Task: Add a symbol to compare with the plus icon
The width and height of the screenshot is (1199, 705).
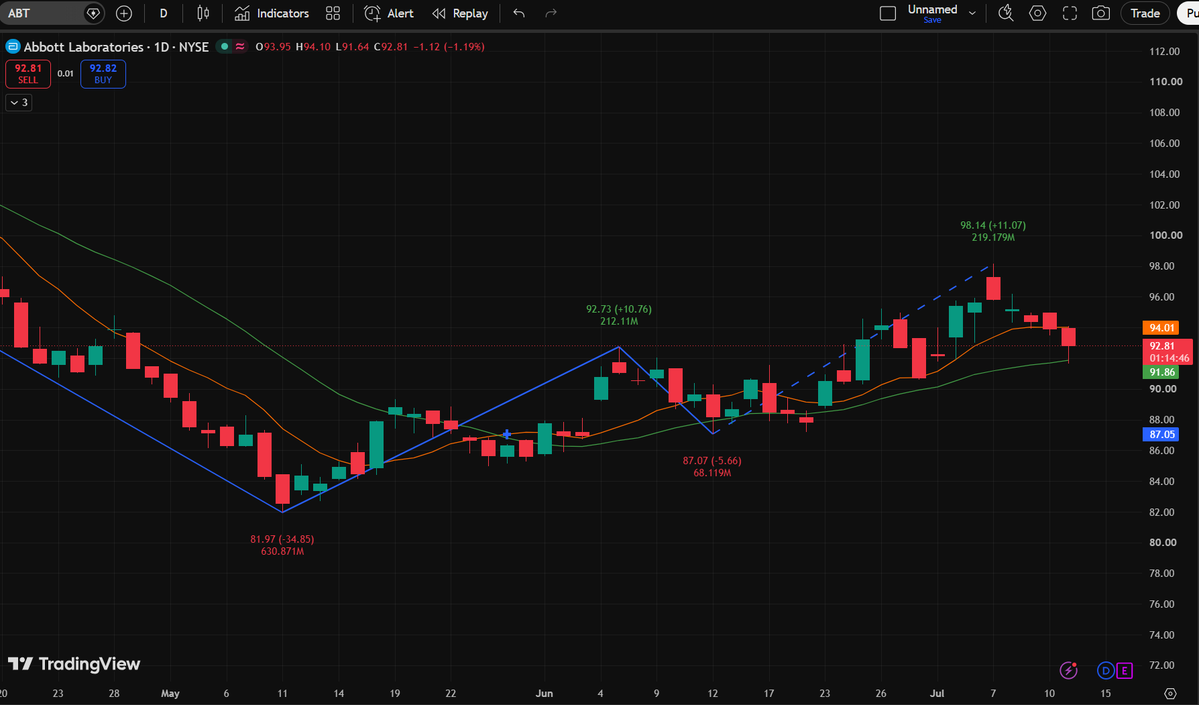Action: click(124, 13)
